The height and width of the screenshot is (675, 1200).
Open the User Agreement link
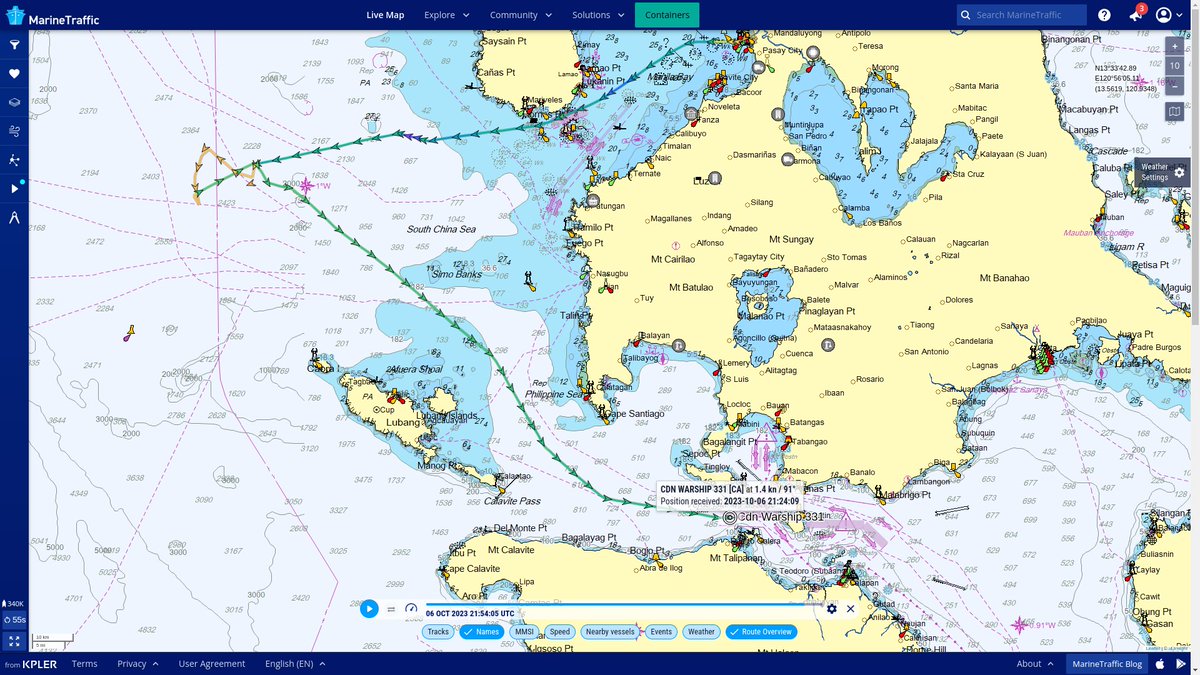click(212, 663)
